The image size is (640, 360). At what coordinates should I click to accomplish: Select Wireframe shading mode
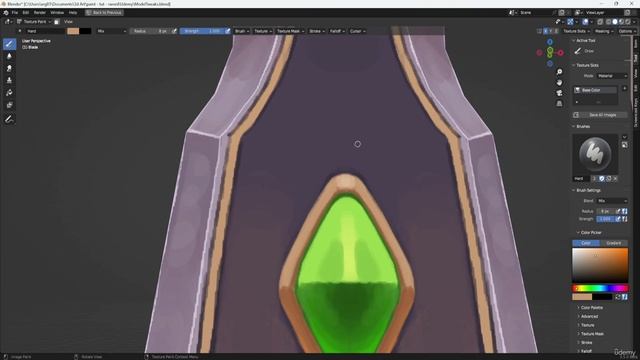pos(609,22)
